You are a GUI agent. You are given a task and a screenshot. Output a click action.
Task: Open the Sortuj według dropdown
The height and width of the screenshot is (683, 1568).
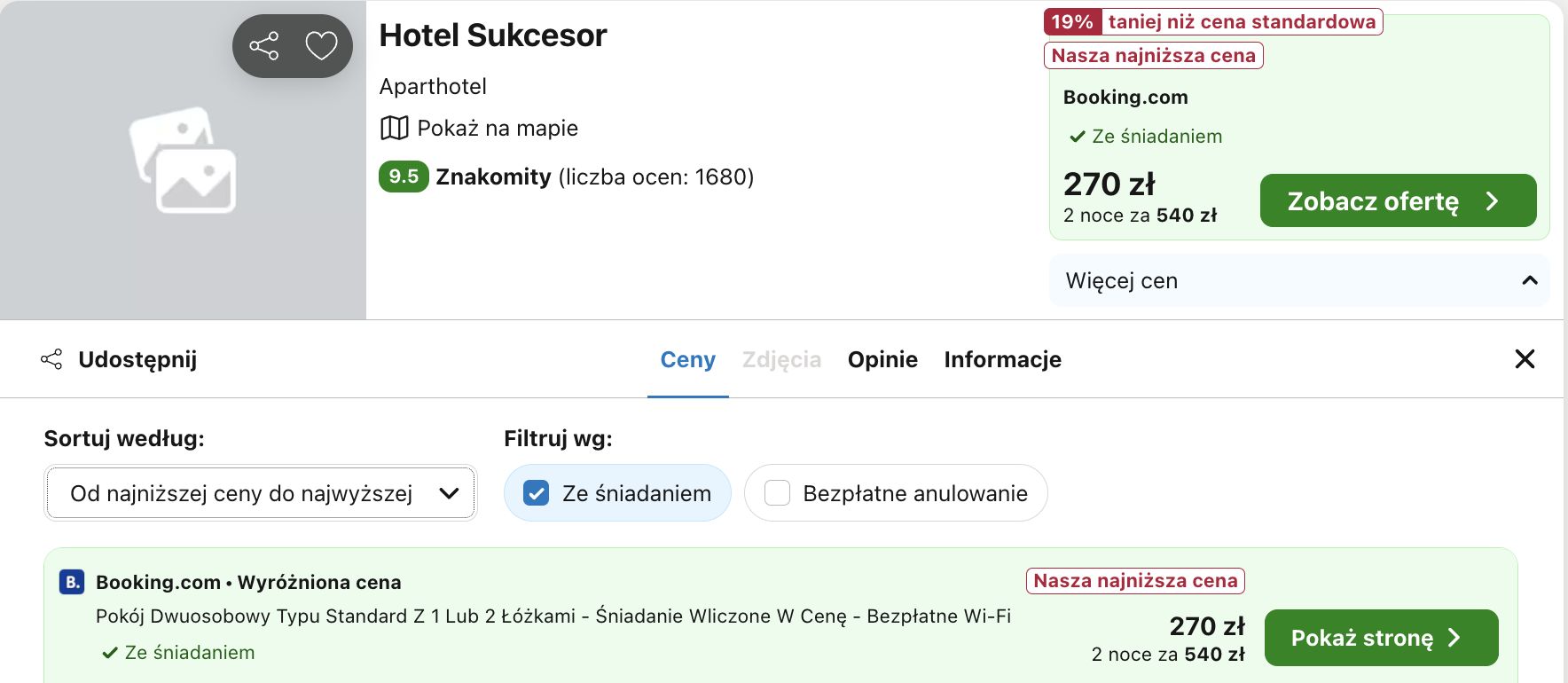coord(261,493)
